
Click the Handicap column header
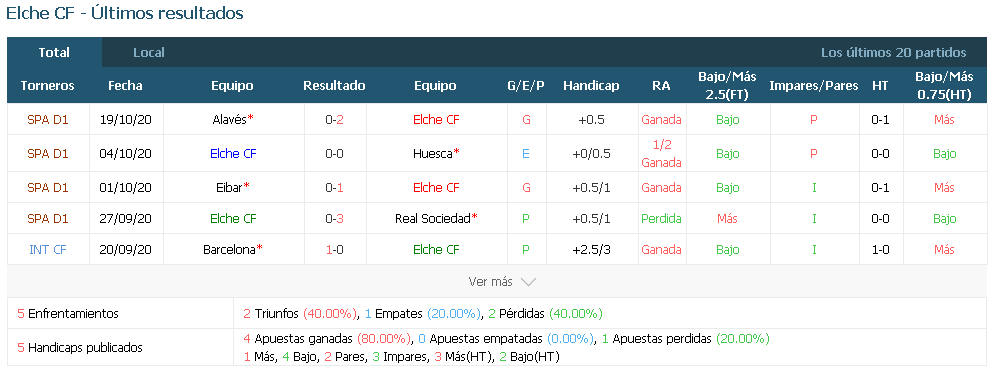[591, 86]
